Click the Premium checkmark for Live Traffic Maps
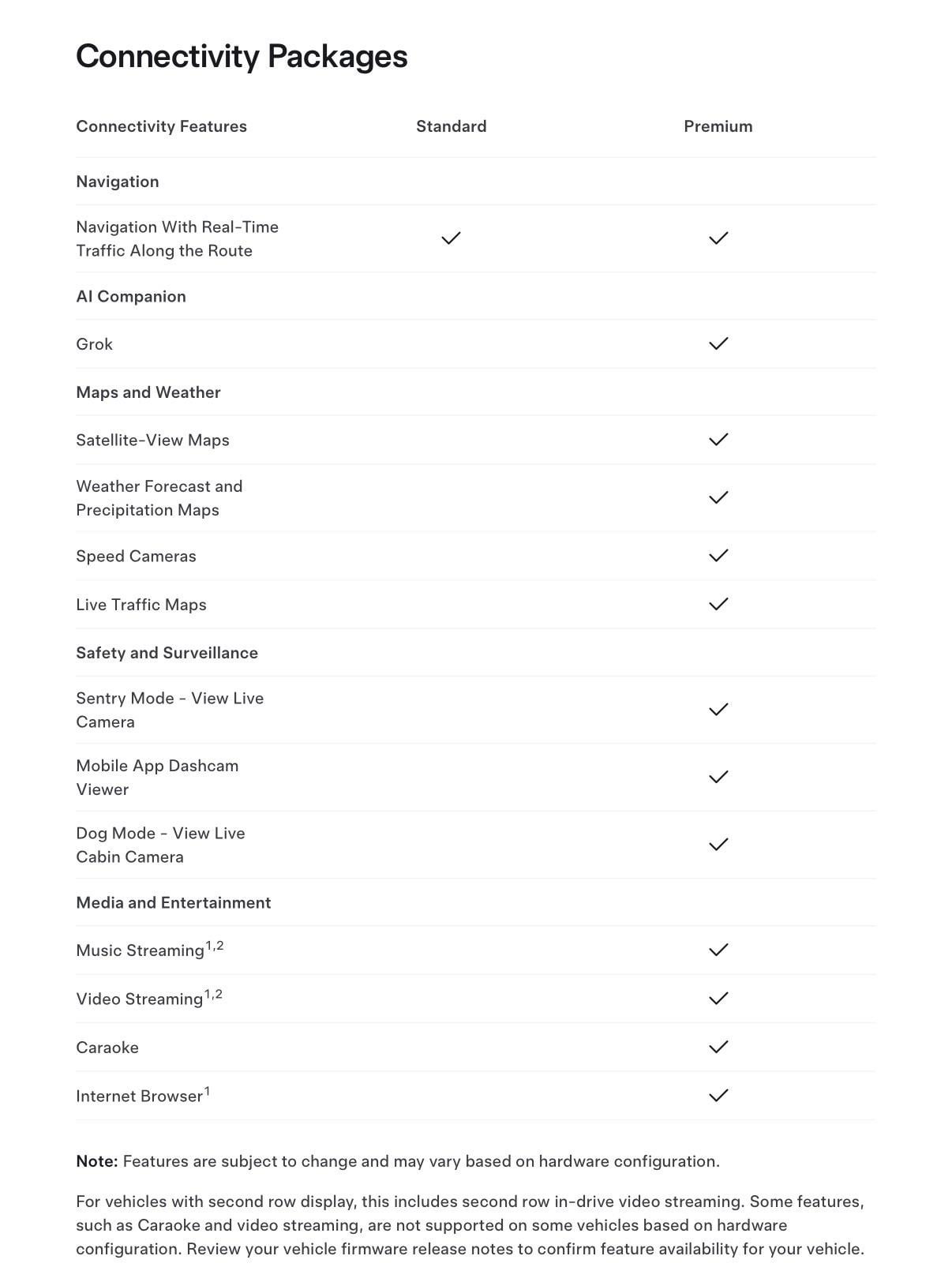This screenshot has width=952, height=1282. 718,605
